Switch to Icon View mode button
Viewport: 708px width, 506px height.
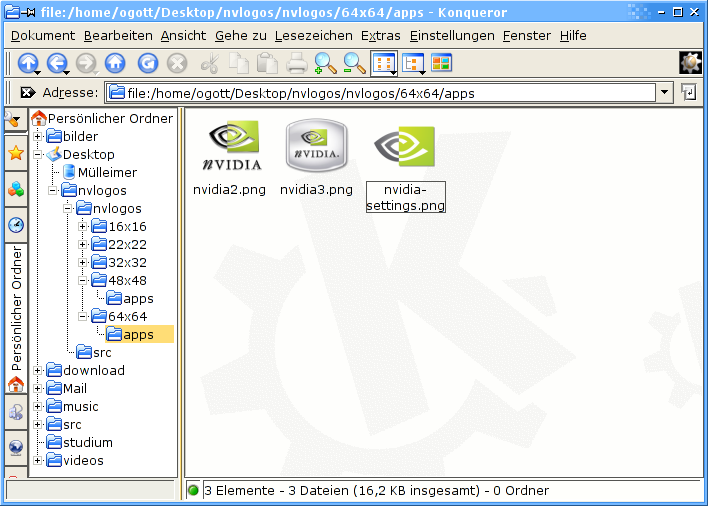[384, 63]
